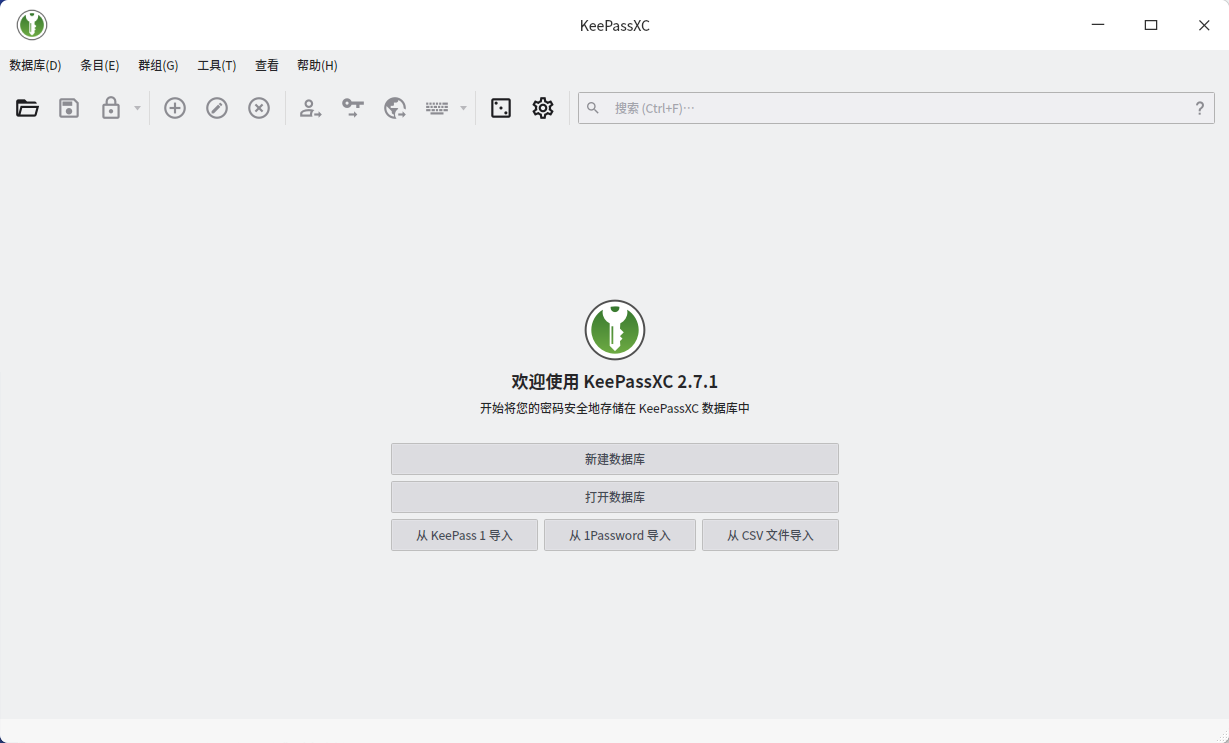Open the 群组(G) menu

point(158,66)
